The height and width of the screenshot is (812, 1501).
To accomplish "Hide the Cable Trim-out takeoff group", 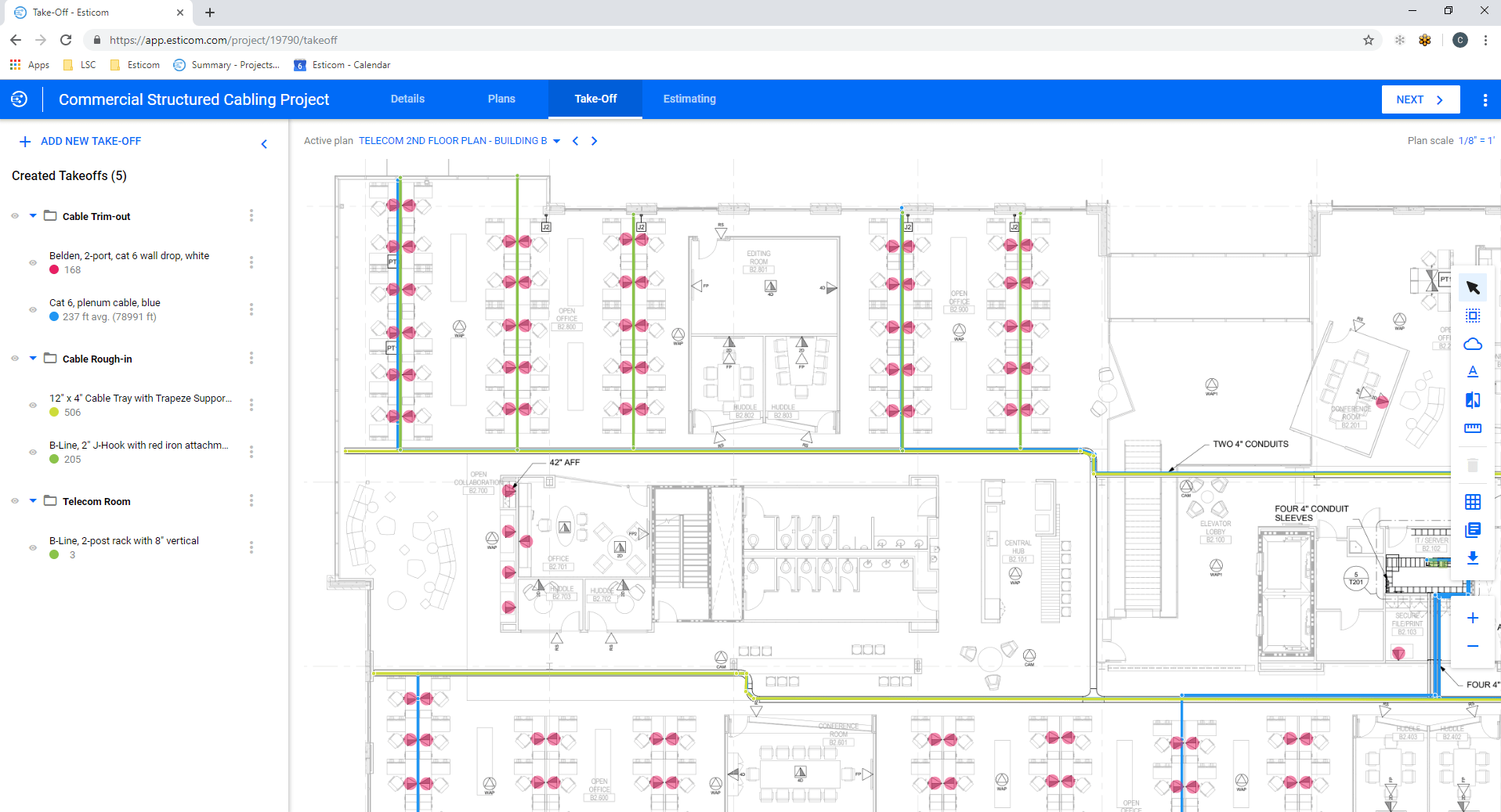I will click(14, 215).
